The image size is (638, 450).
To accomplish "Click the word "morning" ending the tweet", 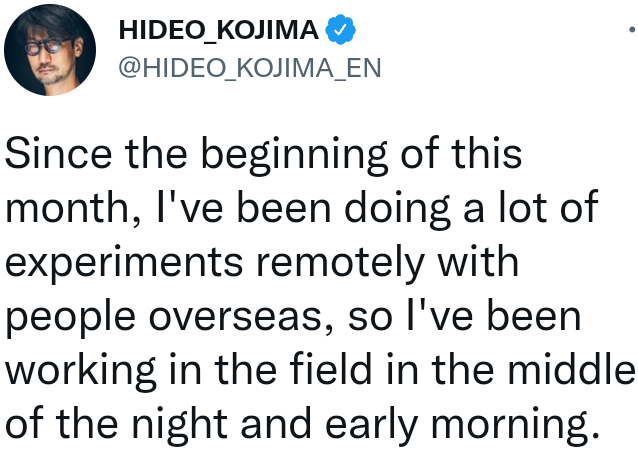I will 514,425.
